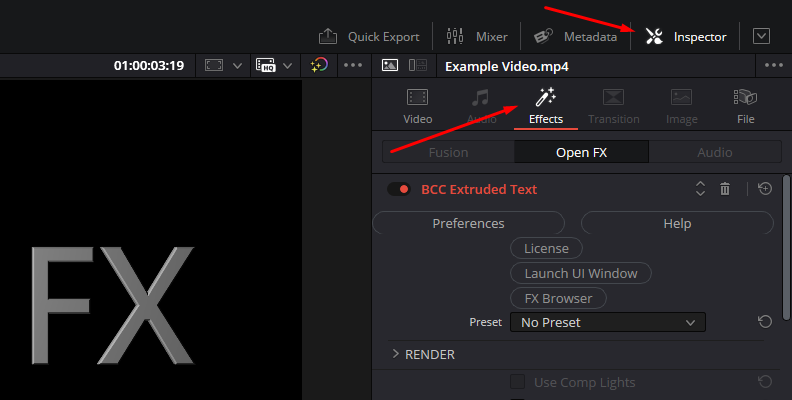The width and height of the screenshot is (792, 400).
Task: Reset the Preset parameter
Action: pos(765,322)
